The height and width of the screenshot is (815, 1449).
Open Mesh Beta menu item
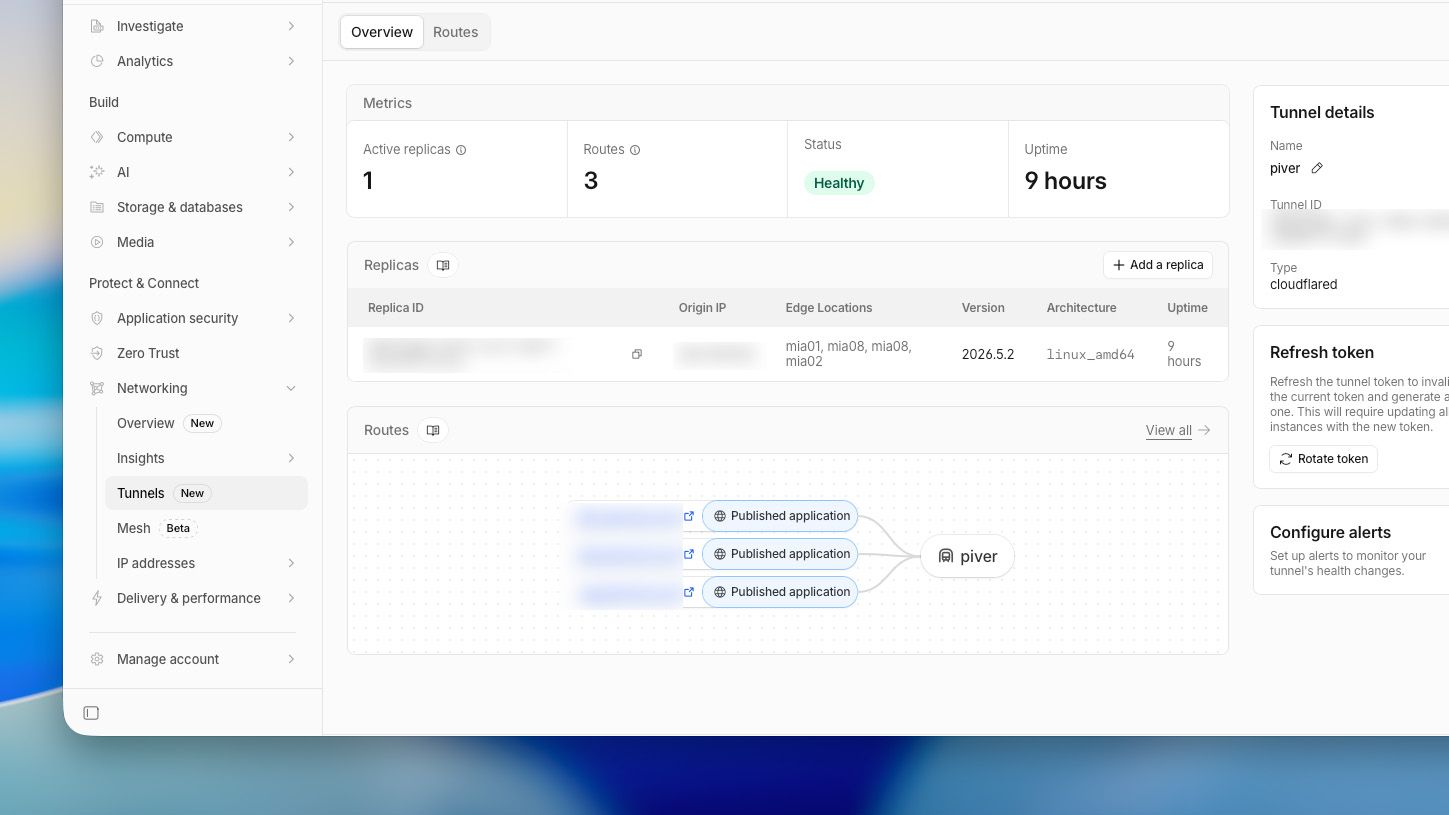[206, 528]
